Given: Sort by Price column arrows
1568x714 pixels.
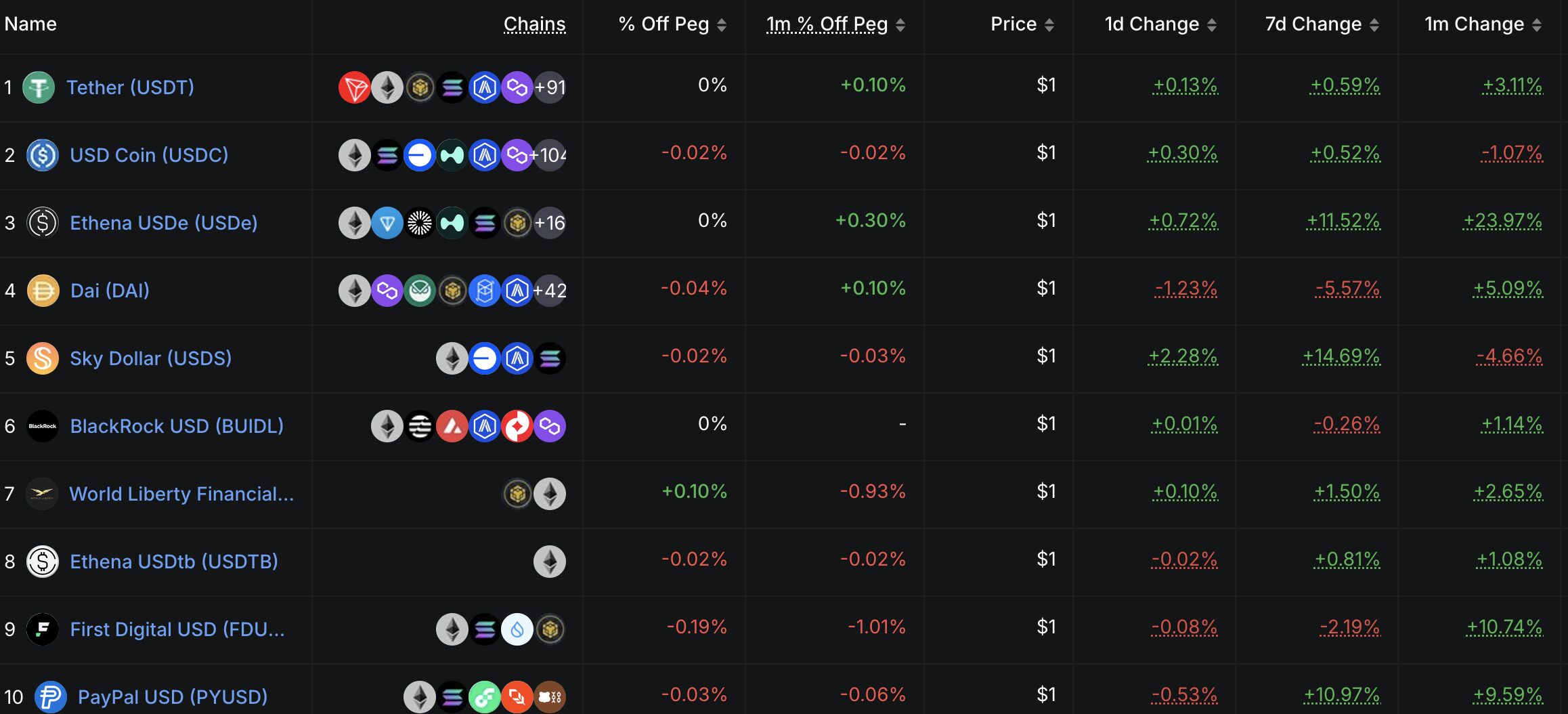Looking at the screenshot, I should 1049,25.
